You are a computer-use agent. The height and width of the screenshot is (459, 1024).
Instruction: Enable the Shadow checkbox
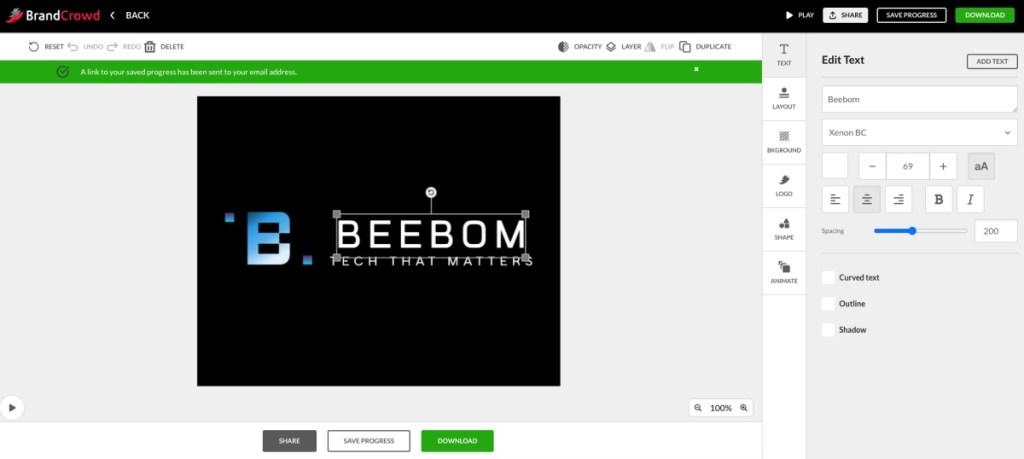828,330
